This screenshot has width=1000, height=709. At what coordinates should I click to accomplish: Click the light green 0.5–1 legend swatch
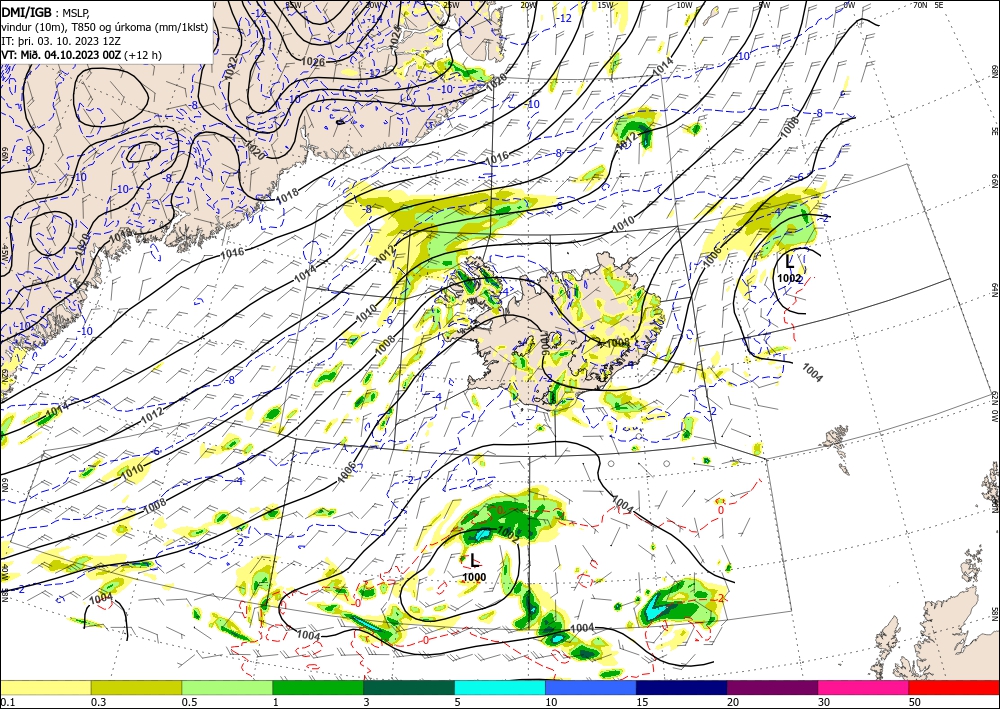click(227, 687)
